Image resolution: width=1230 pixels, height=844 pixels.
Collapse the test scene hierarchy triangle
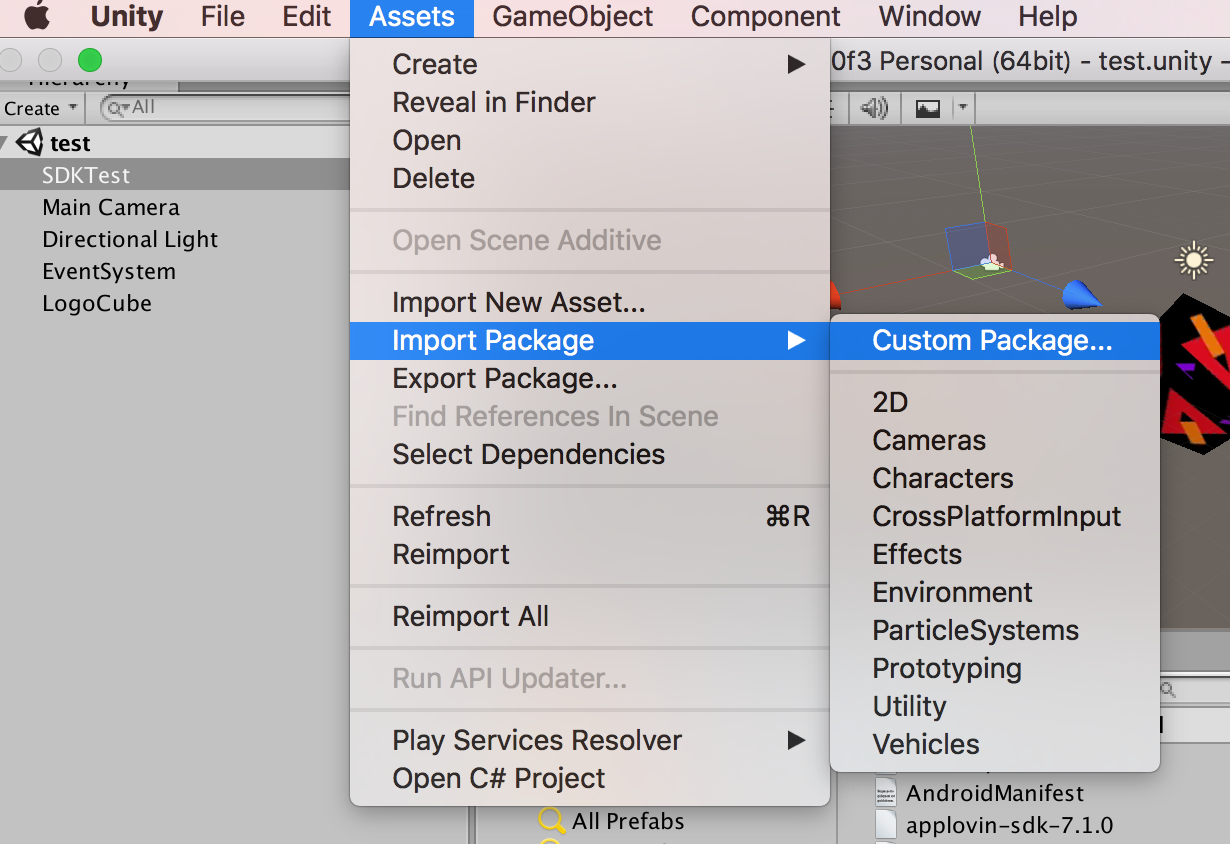coord(7,142)
